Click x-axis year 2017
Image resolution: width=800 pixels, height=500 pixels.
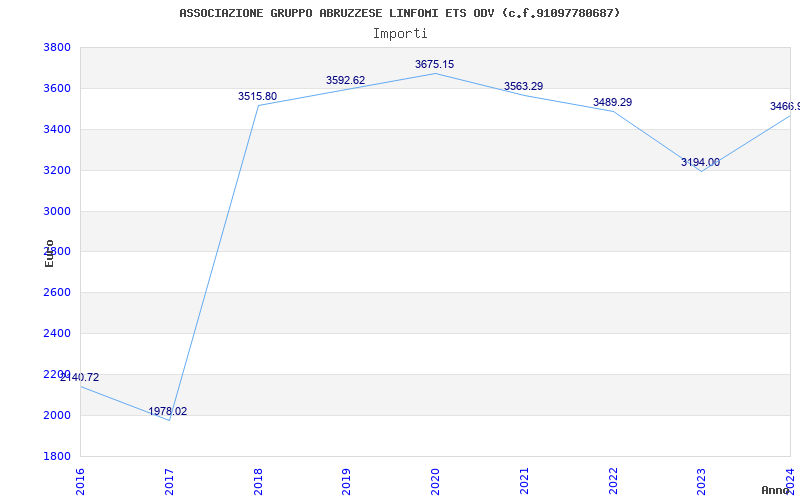click(x=169, y=481)
